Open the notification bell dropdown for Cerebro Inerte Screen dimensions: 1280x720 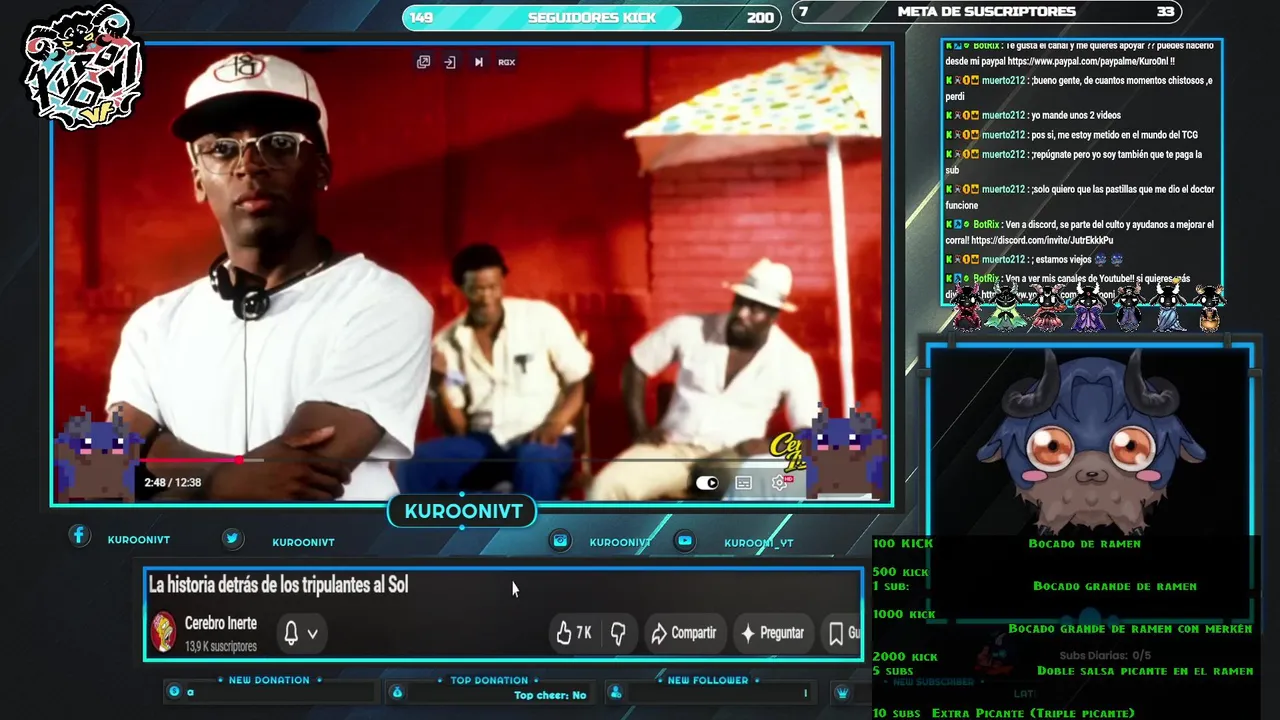300,633
